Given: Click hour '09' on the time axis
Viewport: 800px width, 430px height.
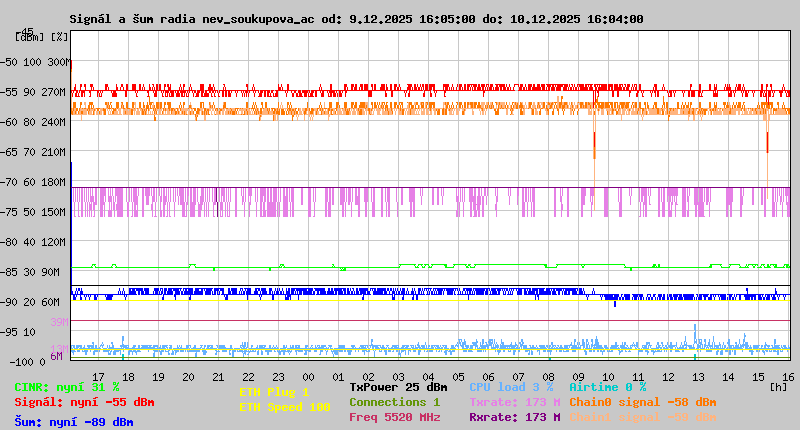Looking at the screenshot, I should click(578, 377).
